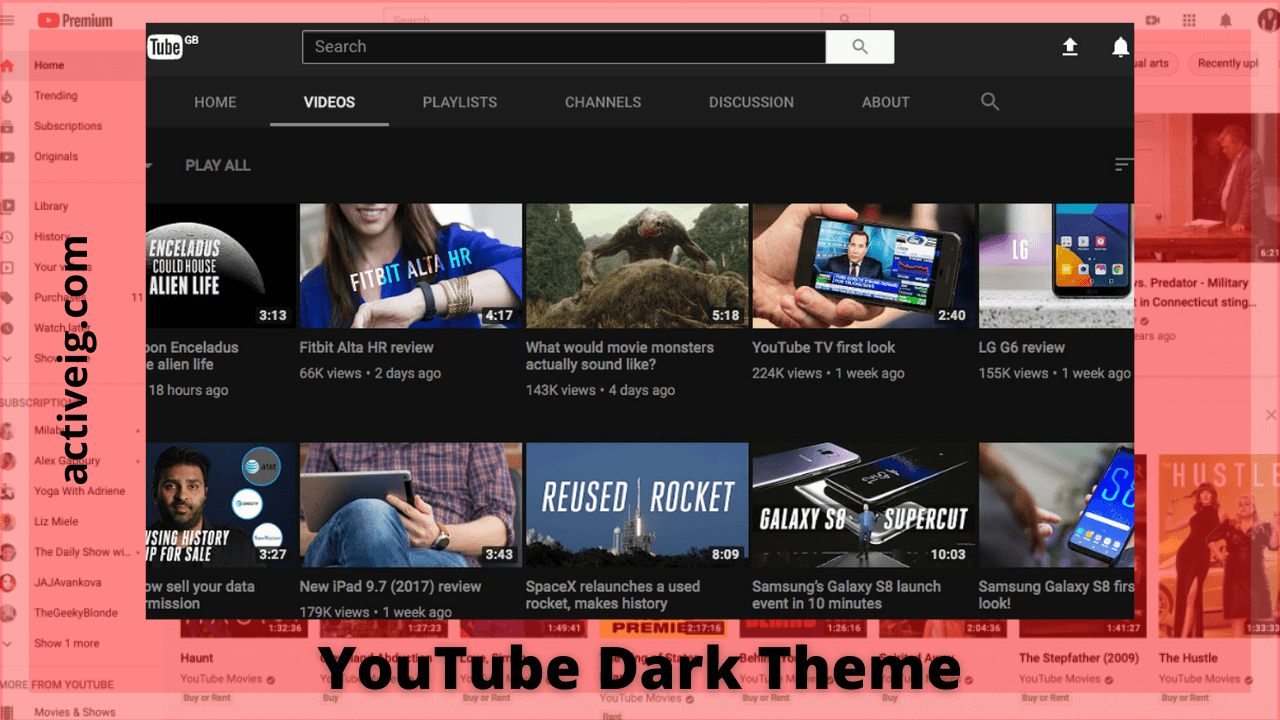Open the hamburger menu in background YouTube
This screenshot has height=720, width=1280.
(x=7, y=20)
